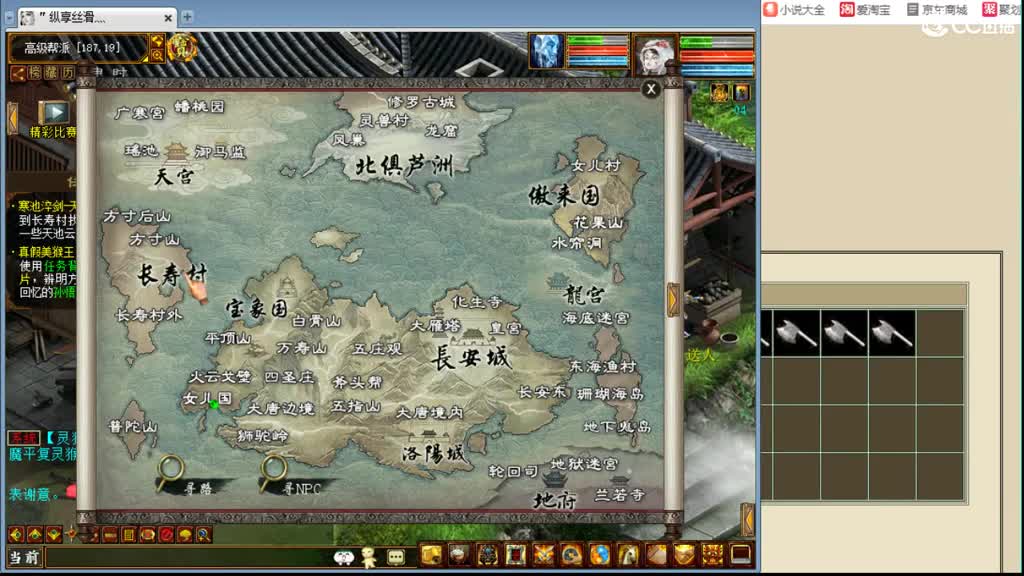Click the yellow doll figure icon

370,557
